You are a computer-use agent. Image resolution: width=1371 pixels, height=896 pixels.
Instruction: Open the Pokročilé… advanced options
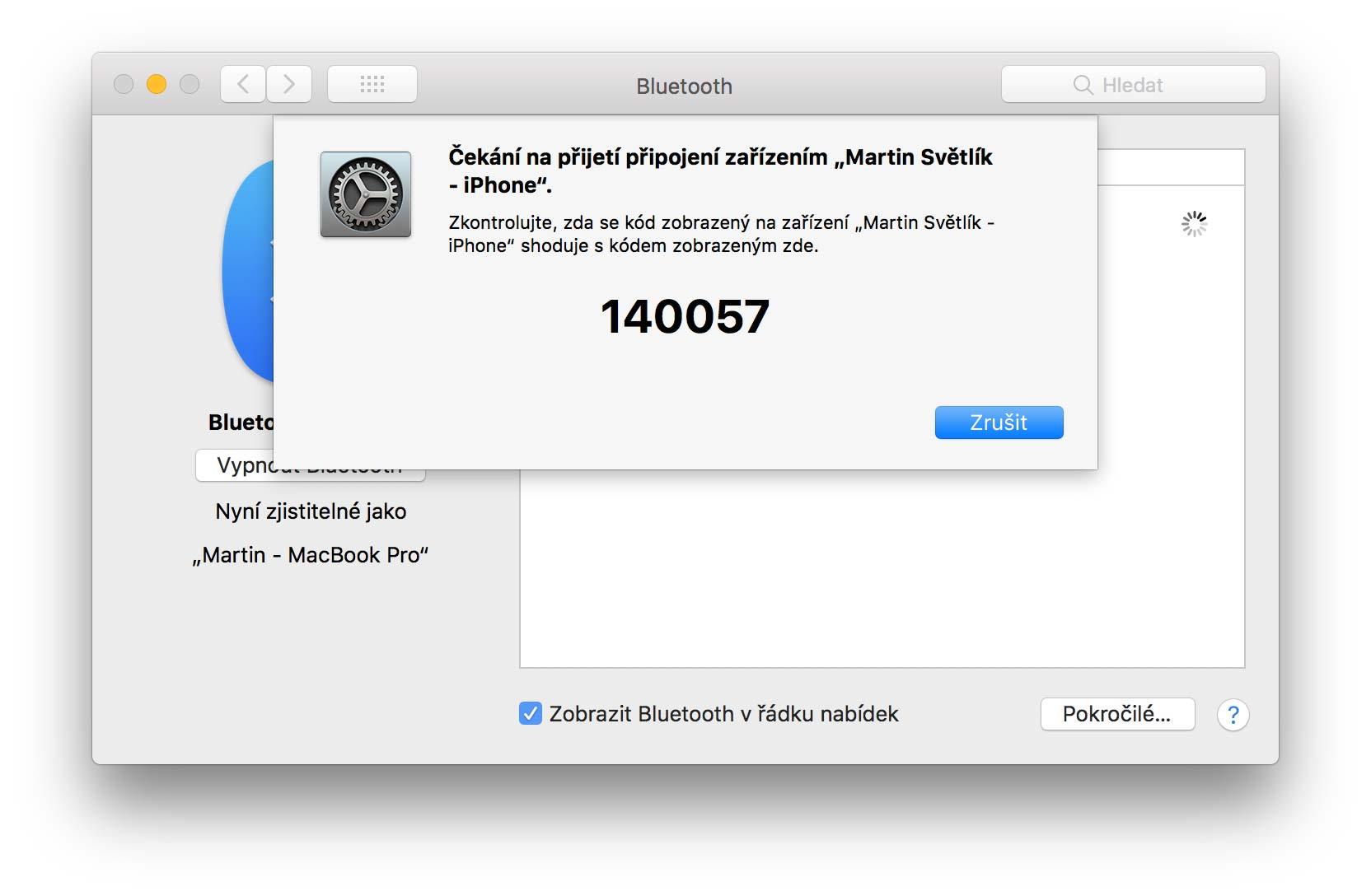(1117, 714)
